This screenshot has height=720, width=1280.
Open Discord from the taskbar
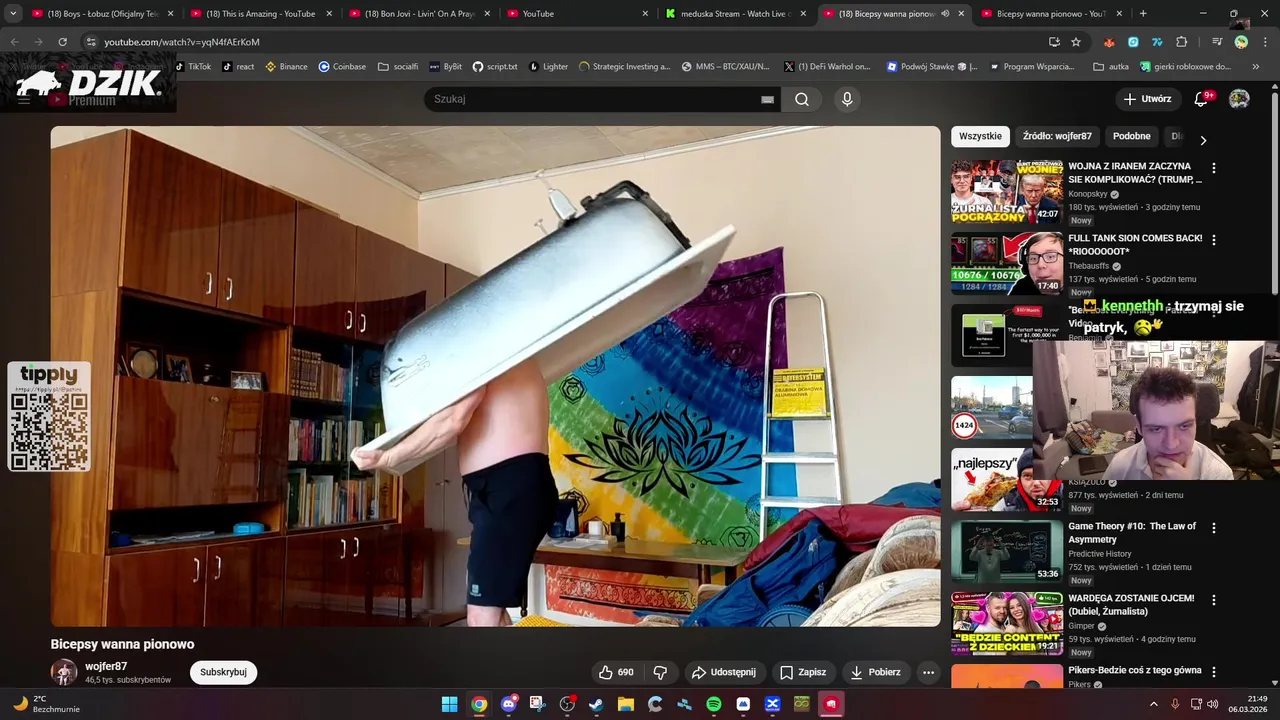508,704
